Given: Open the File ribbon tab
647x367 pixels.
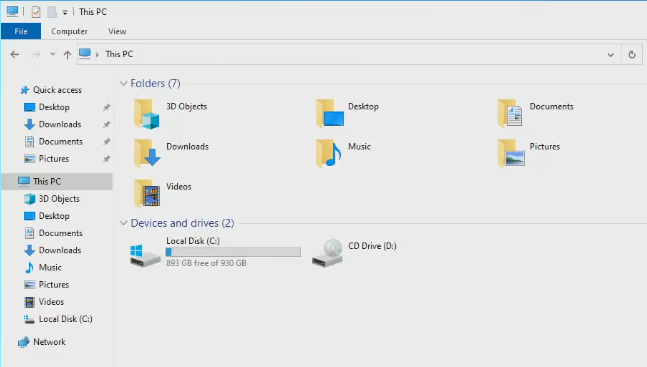Looking at the screenshot, I should click(x=21, y=31).
